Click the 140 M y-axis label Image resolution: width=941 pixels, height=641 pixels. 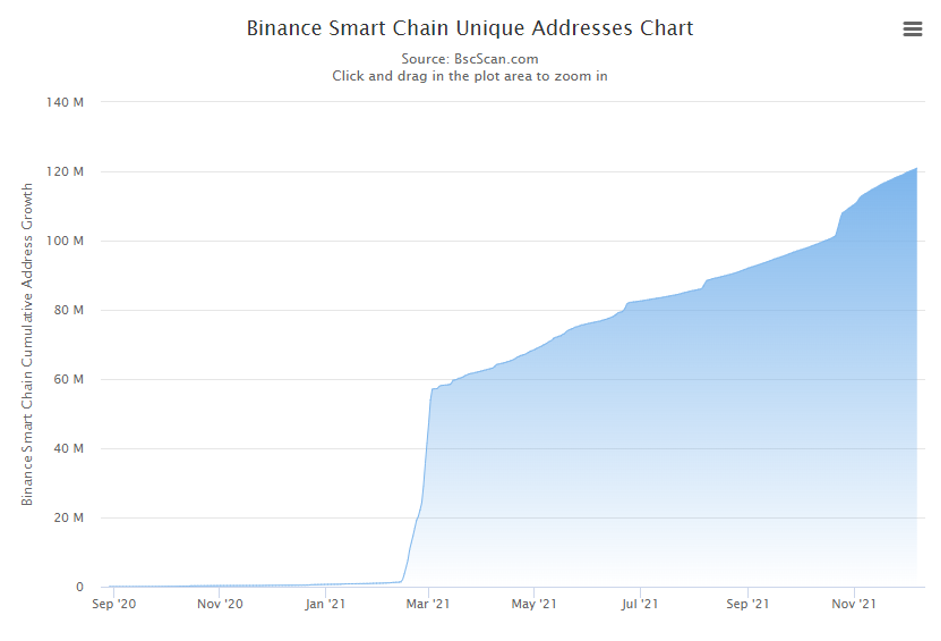(64, 103)
